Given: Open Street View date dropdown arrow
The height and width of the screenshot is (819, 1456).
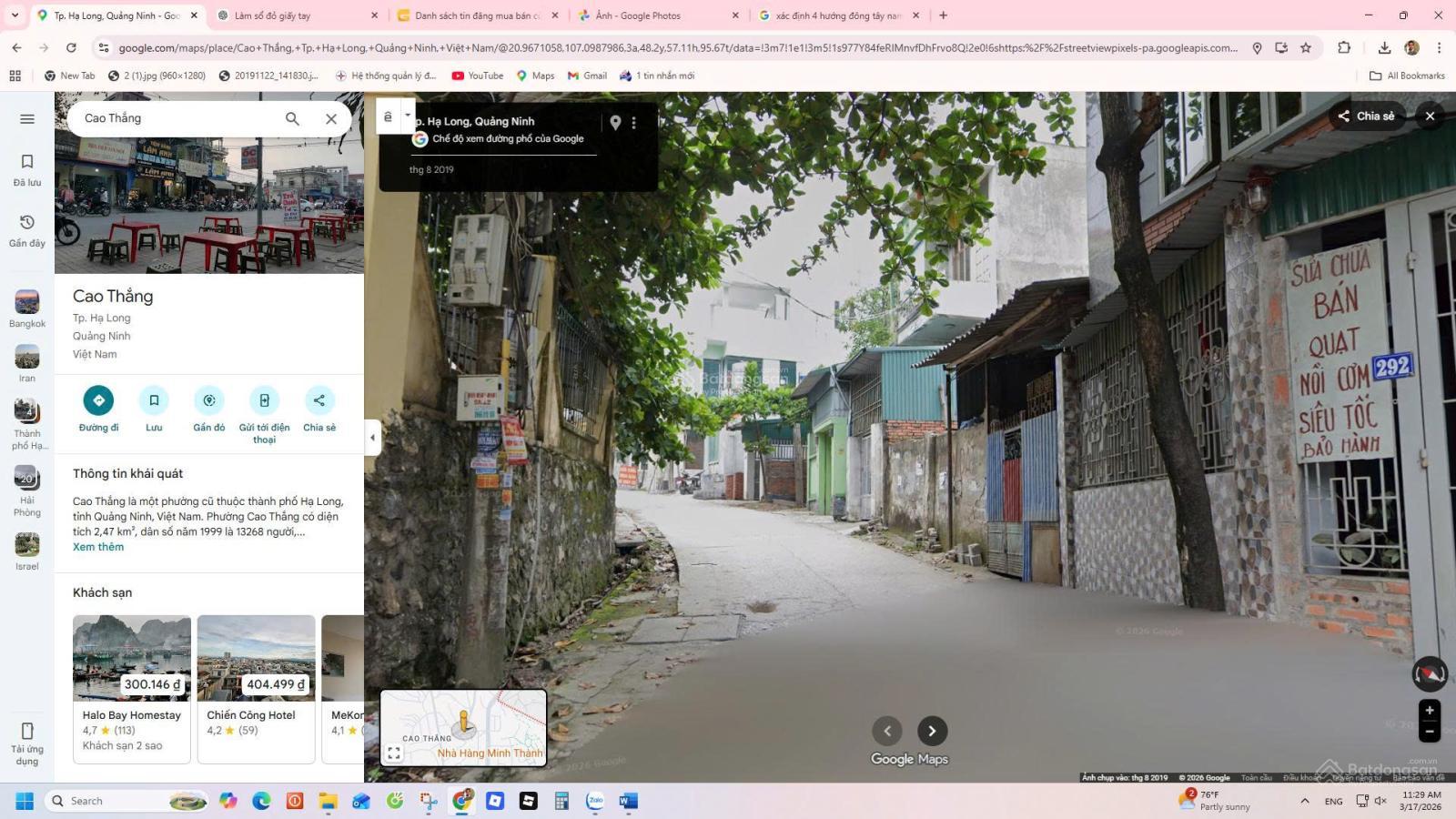Looking at the screenshot, I should coord(407,116).
